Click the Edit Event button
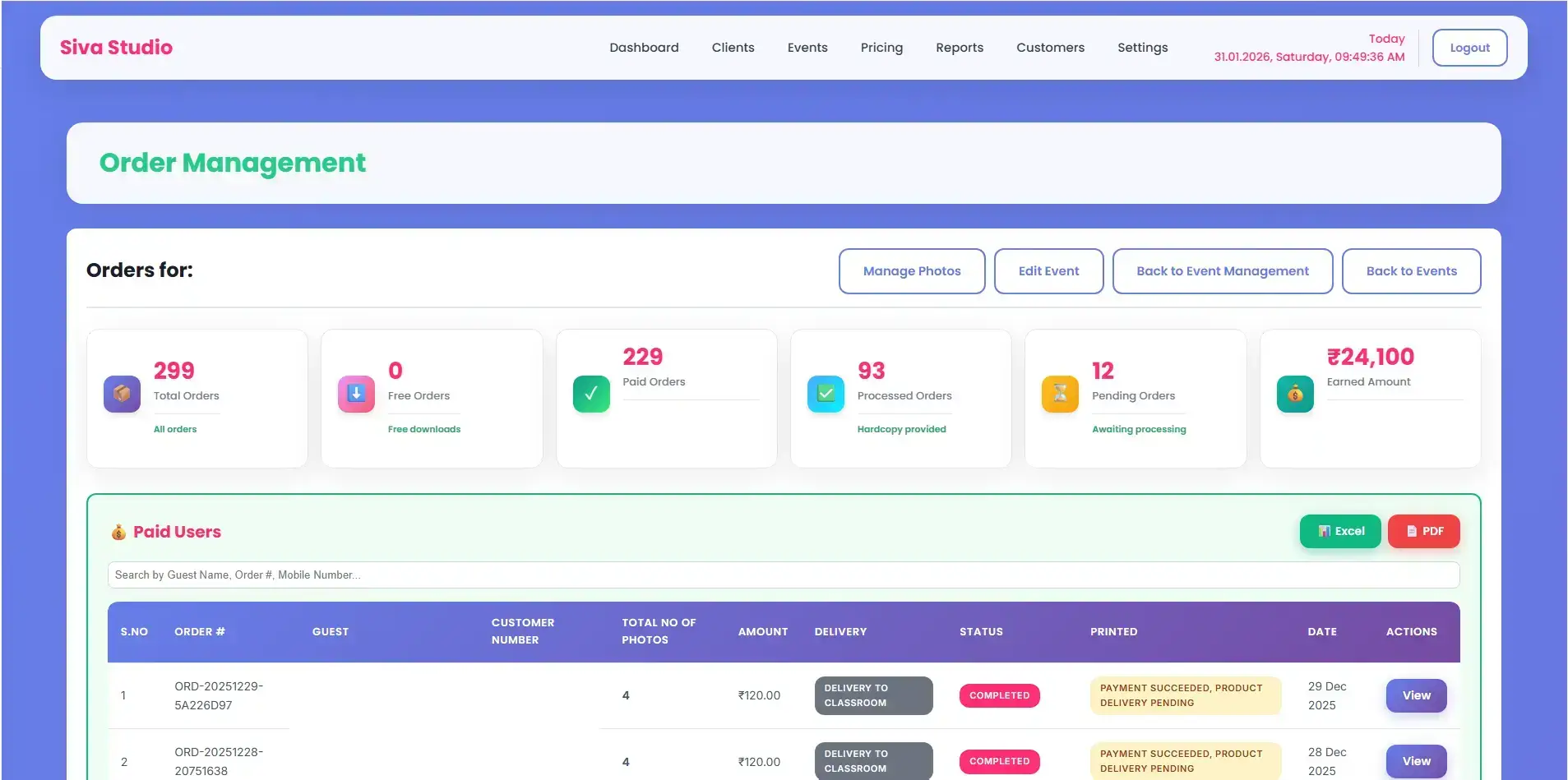The height and width of the screenshot is (780, 1568). (x=1048, y=271)
